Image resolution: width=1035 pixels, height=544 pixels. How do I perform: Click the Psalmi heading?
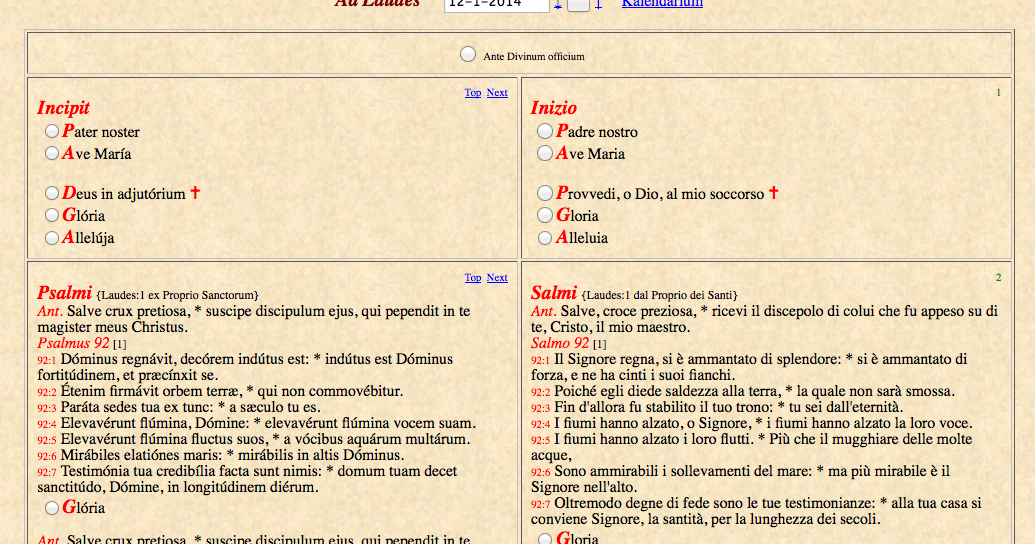(x=64, y=292)
